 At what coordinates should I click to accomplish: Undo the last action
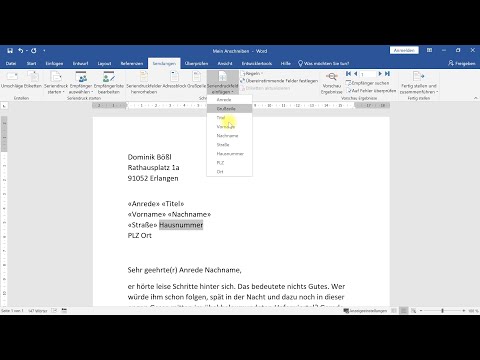tap(21, 51)
